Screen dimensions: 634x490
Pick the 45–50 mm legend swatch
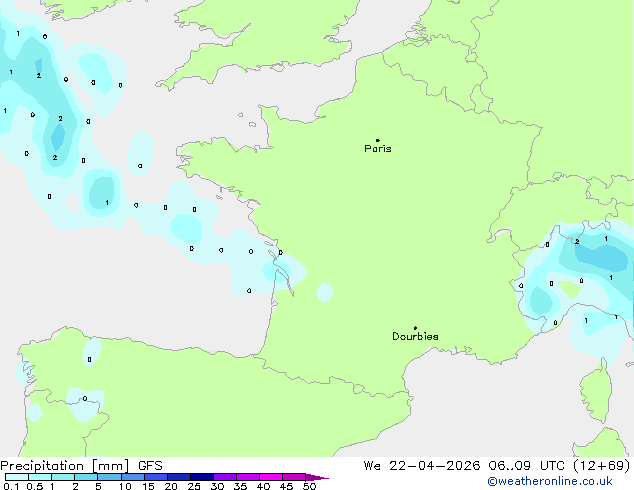point(294,477)
